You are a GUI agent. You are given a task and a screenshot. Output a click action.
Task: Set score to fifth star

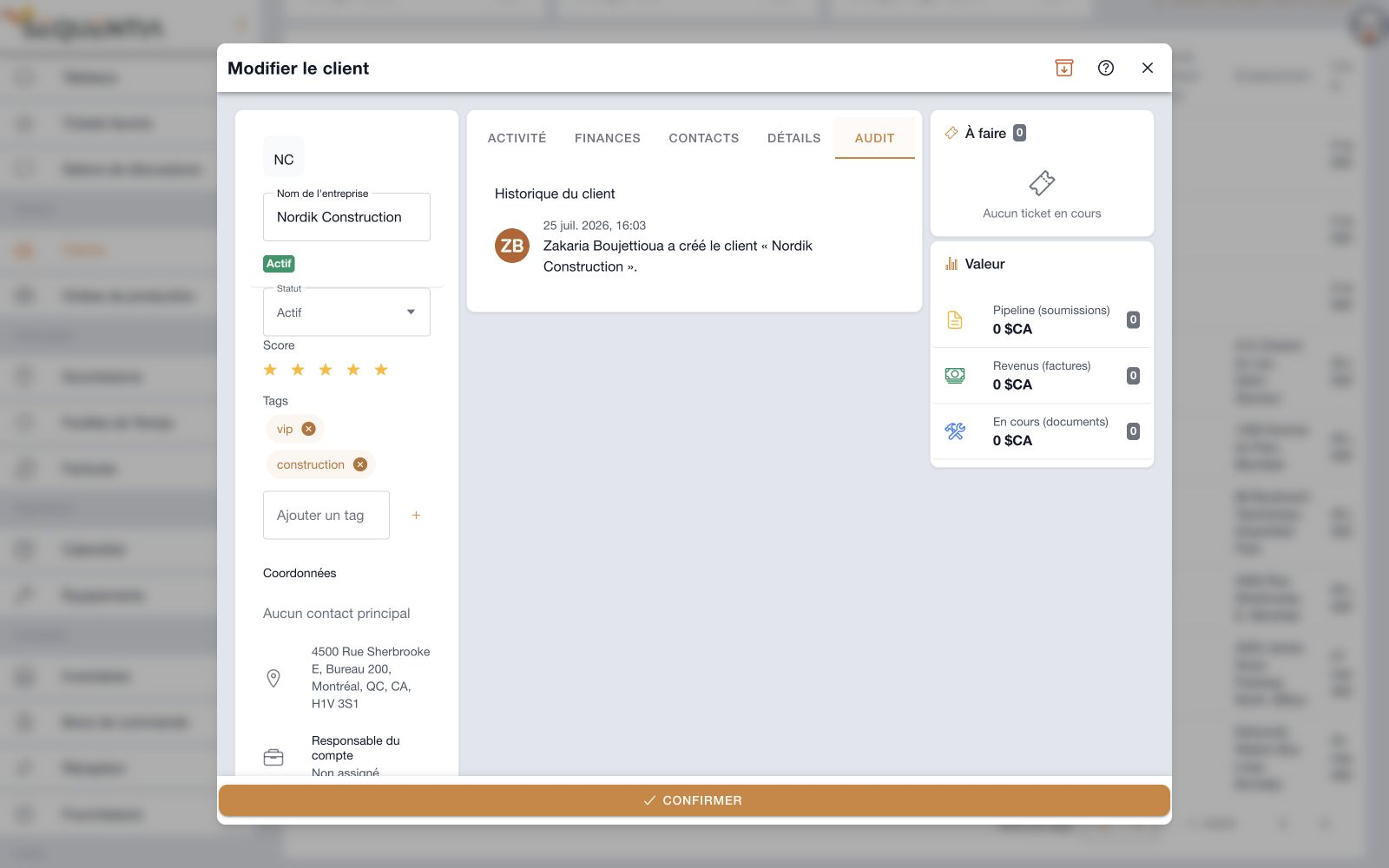[381, 370]
